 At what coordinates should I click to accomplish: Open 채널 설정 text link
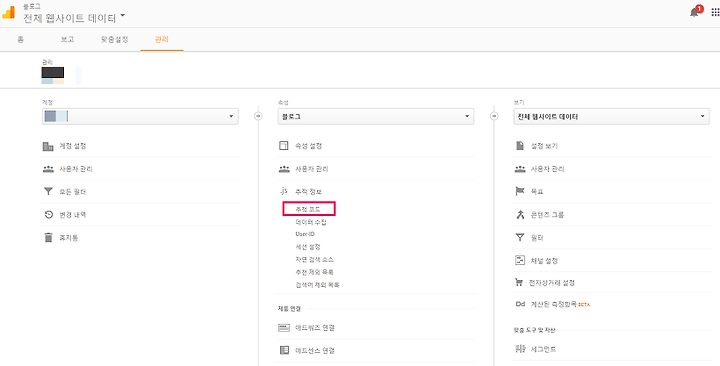tap(545, 260)
